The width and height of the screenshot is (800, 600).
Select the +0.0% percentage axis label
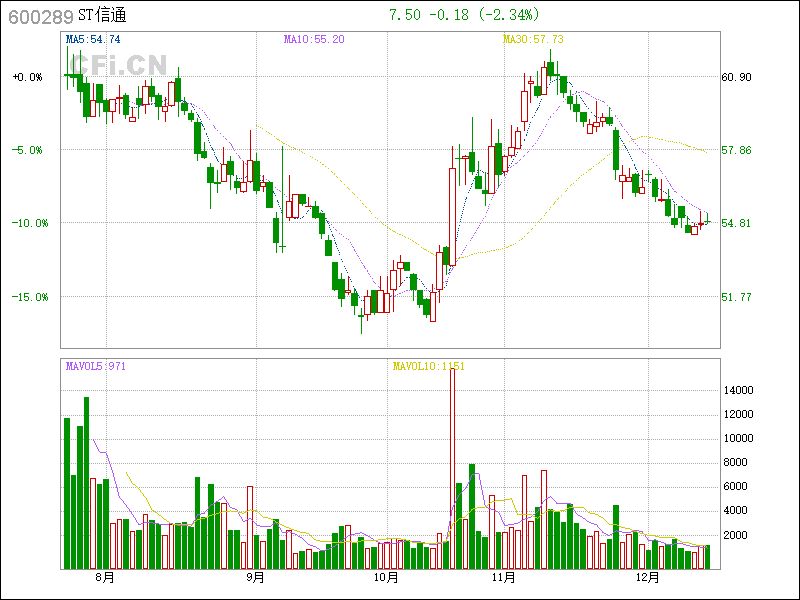click(x=28, y=77)
